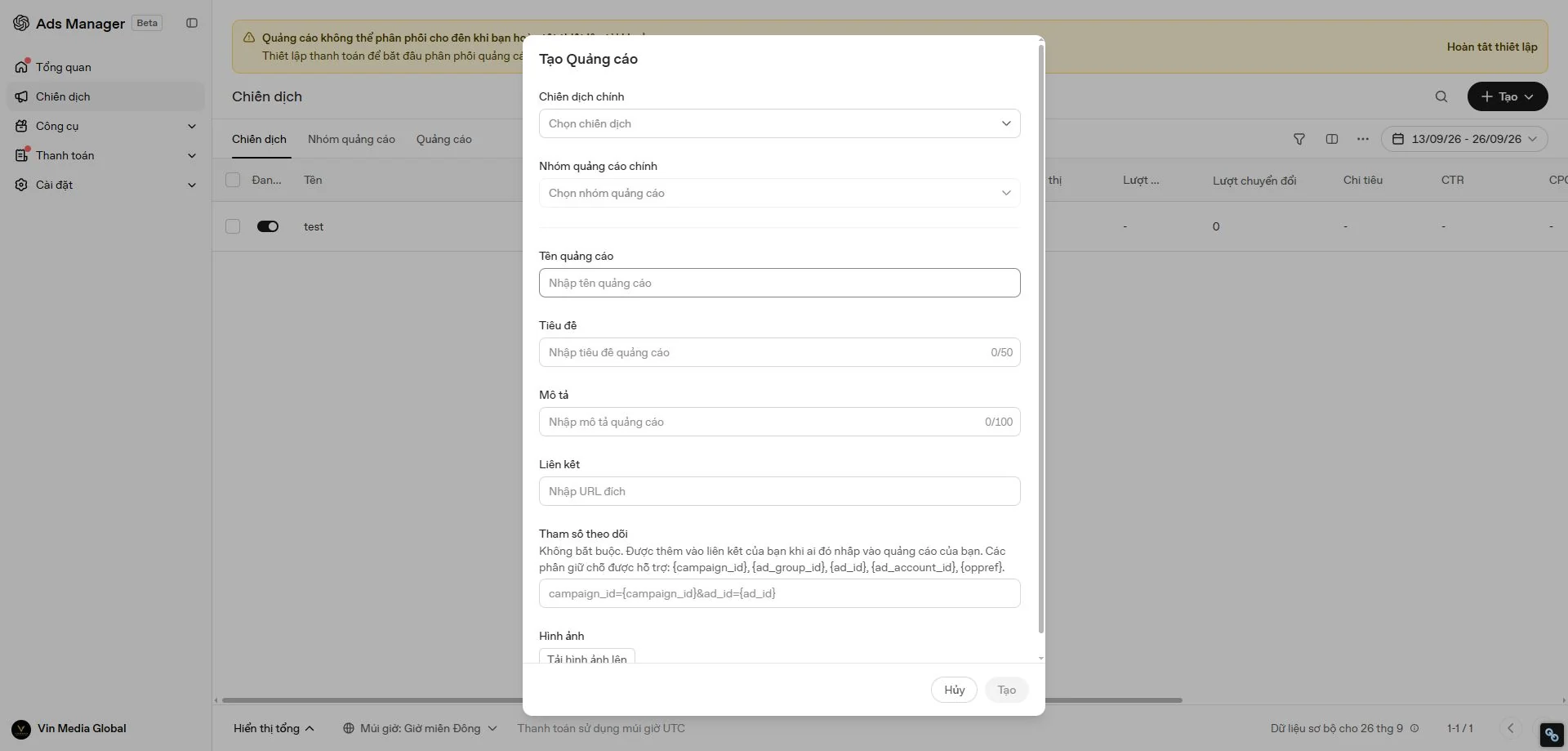Open the three-dot more options menu
The height and width of the screenshot is (751, 1568).
(x=1363, y=139)
